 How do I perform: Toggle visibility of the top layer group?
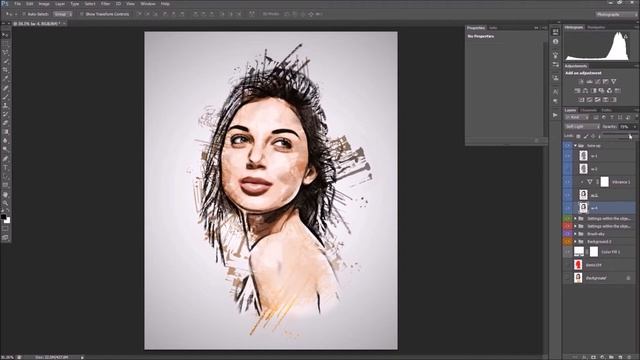567,146
